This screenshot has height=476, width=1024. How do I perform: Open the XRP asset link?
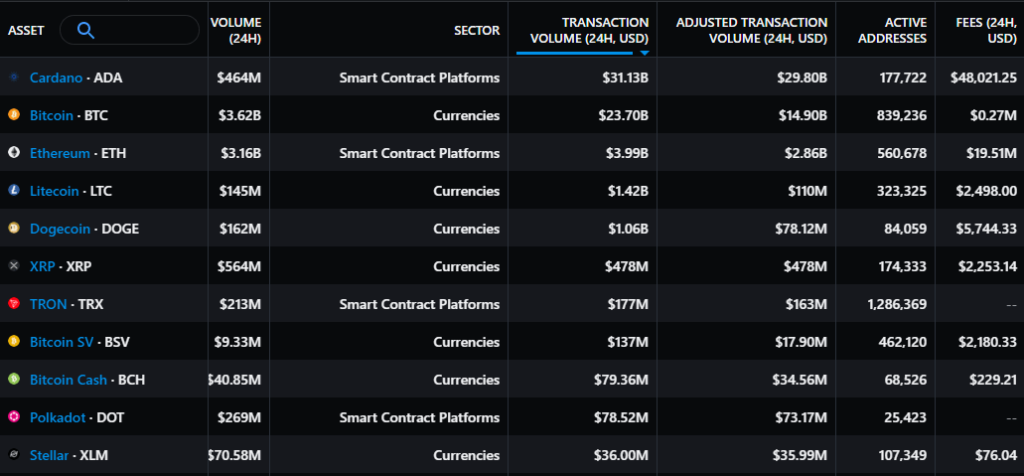42,266
